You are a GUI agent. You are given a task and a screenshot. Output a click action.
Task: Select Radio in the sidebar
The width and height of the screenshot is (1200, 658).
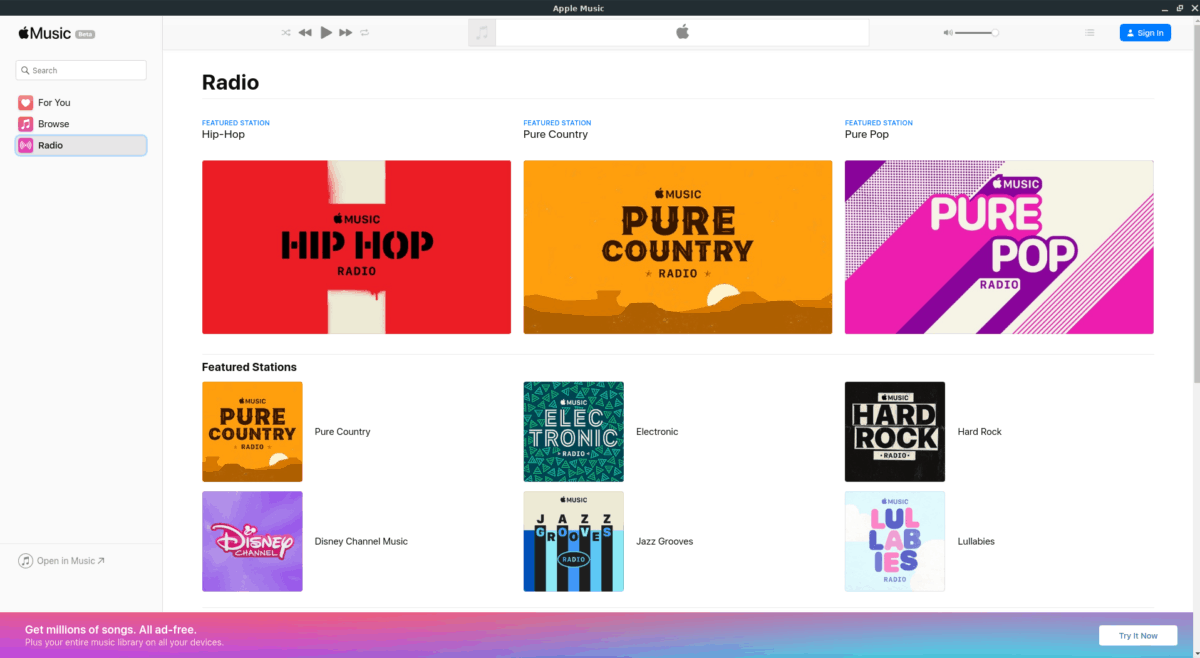[x=81, y=145]
